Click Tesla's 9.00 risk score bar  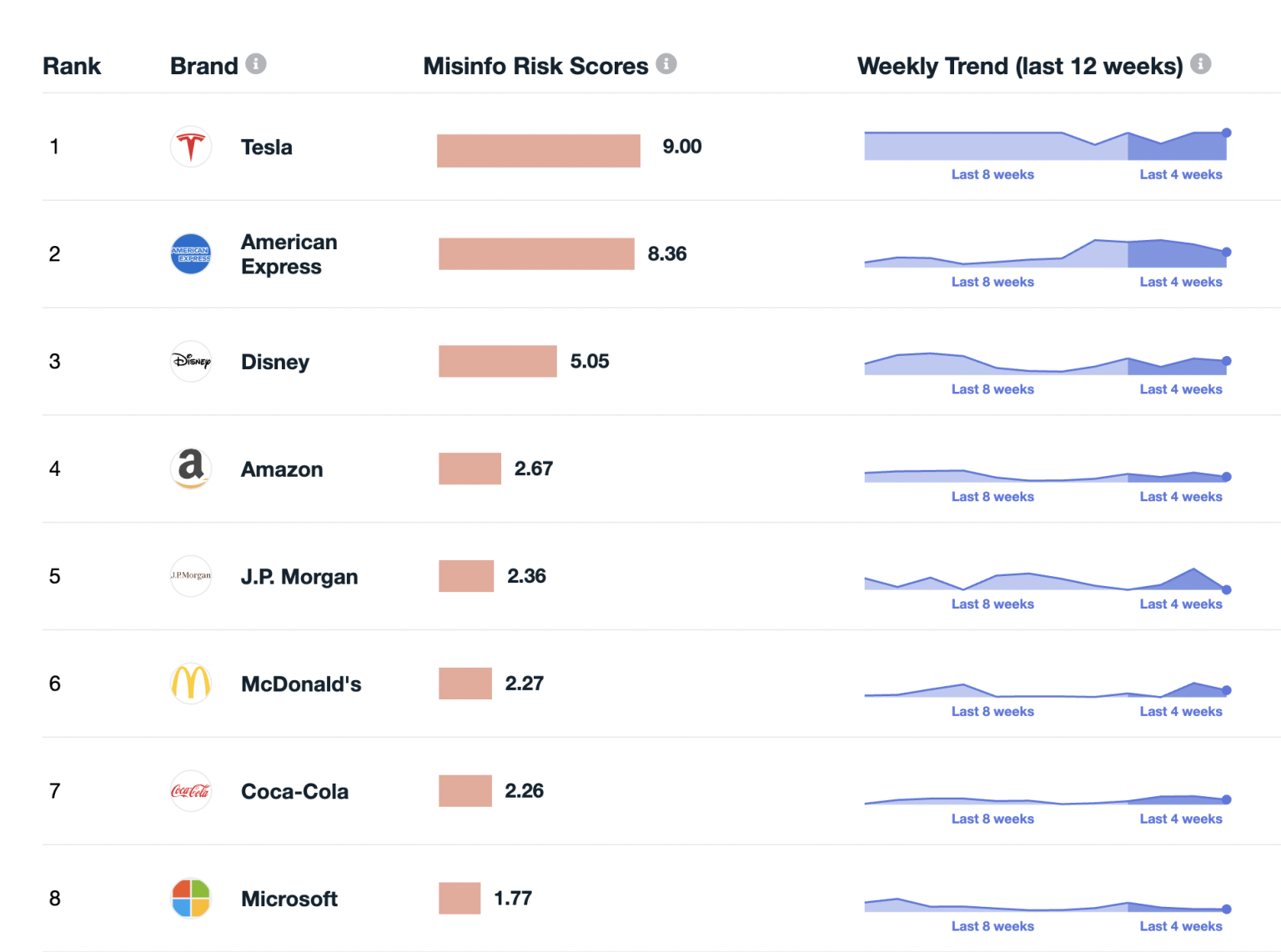pyautogui.click(x=538, y=151)
